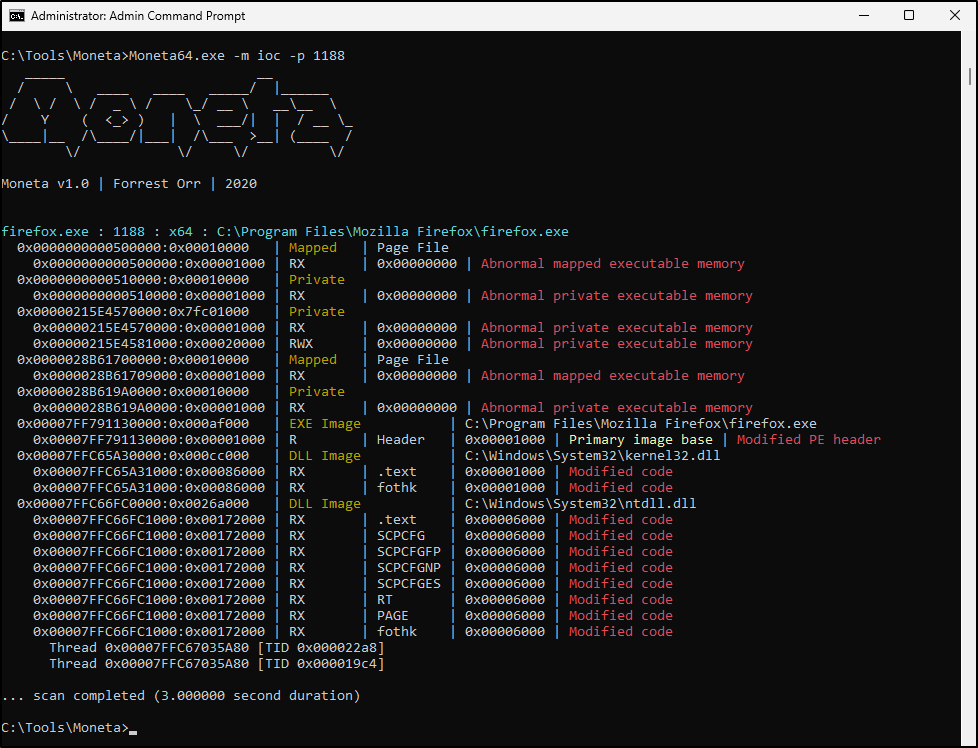Click 'fothk' section on the 0x00007FFC65A31000 row

[397, 487]
